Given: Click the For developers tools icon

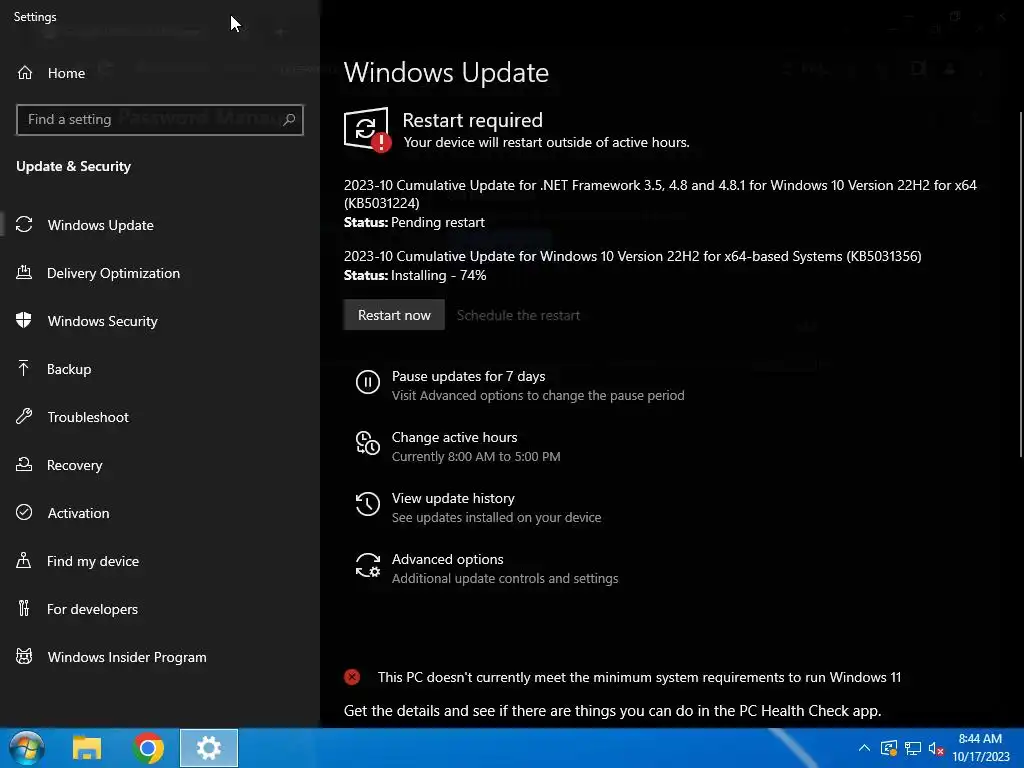Looking at the screenshot, I should point(24,609).
